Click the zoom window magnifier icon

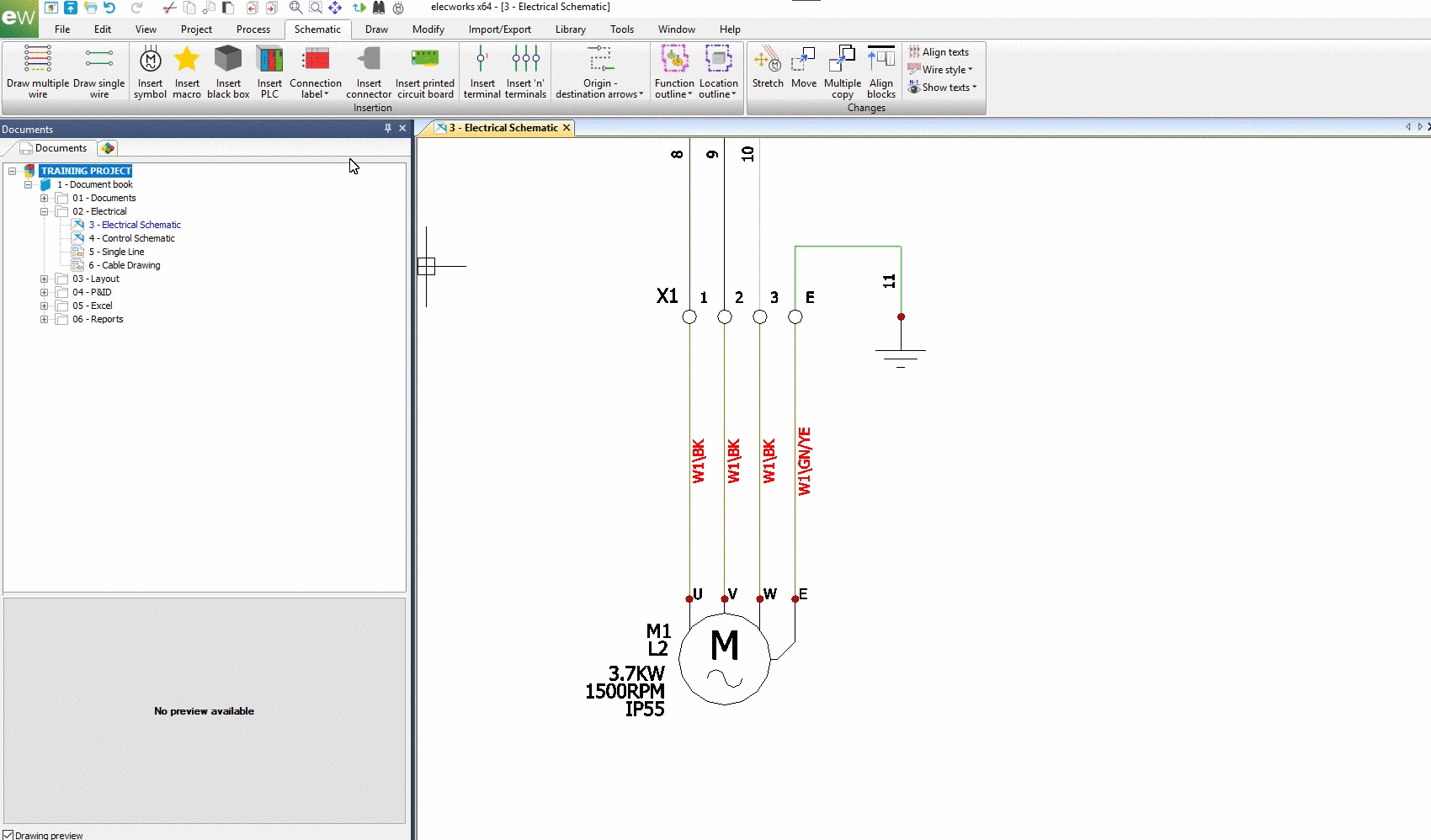(x=316, y=8)
